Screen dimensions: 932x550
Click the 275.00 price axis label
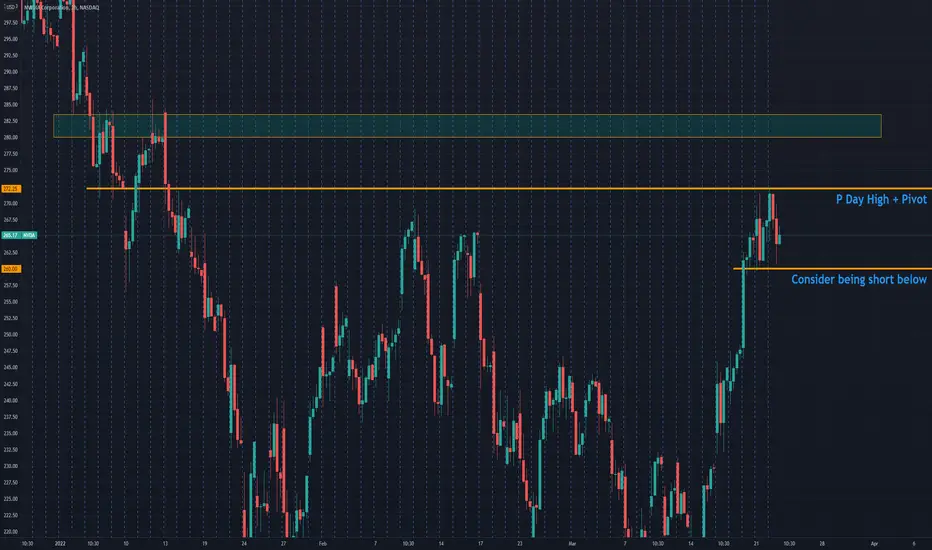pyautogui.click(x=11, y=170)
